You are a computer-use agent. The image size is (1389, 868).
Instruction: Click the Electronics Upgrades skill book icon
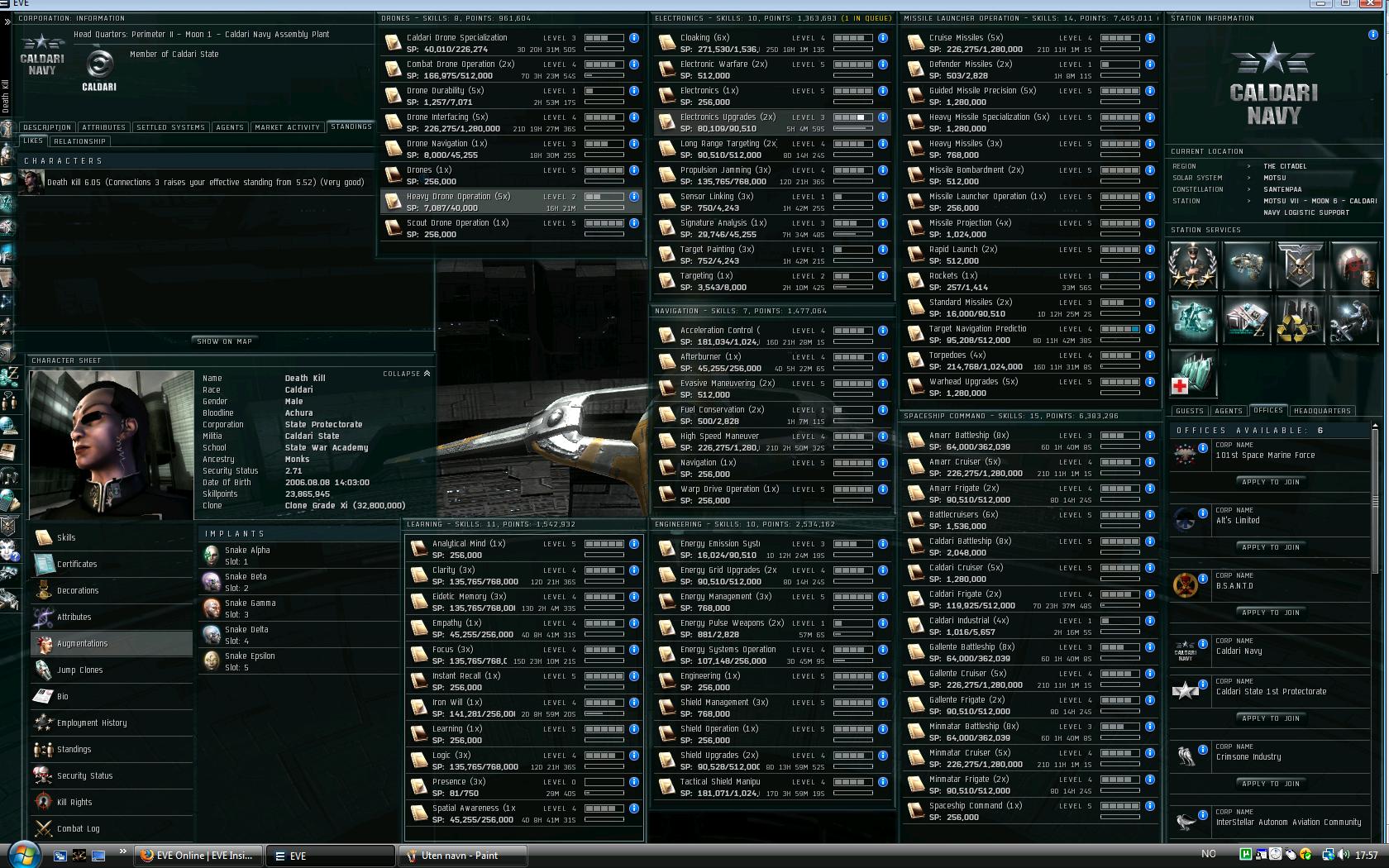click(666, 123)
